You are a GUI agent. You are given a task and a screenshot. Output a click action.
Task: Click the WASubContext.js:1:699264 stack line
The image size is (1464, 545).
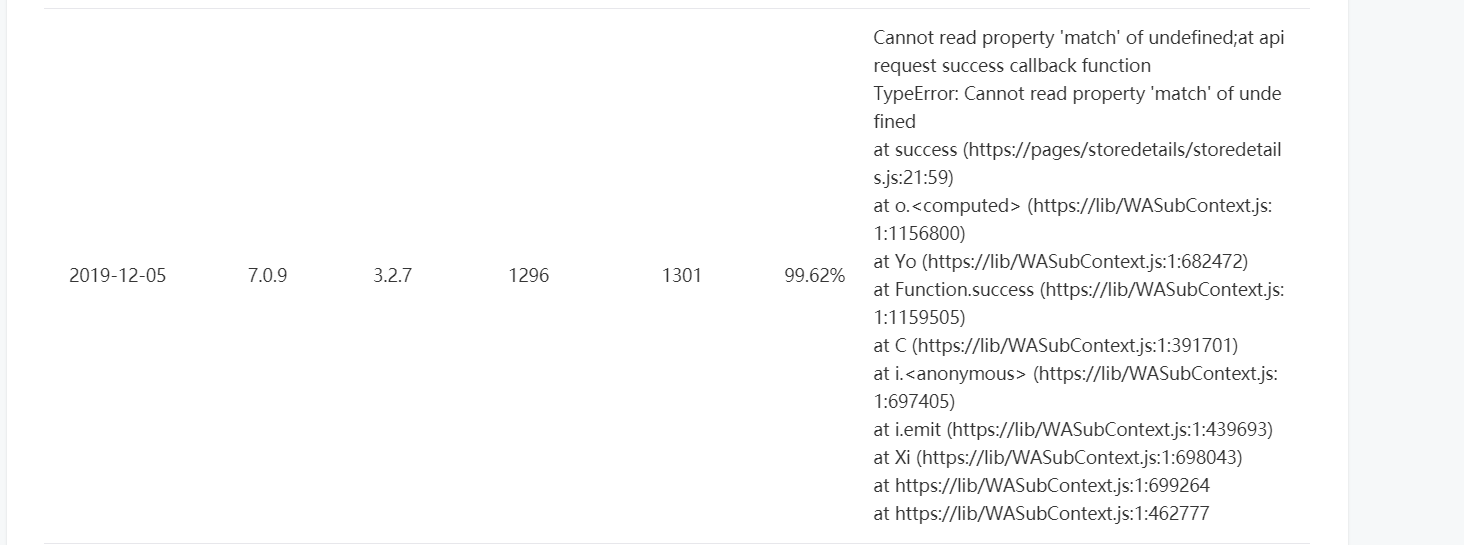1041,486
